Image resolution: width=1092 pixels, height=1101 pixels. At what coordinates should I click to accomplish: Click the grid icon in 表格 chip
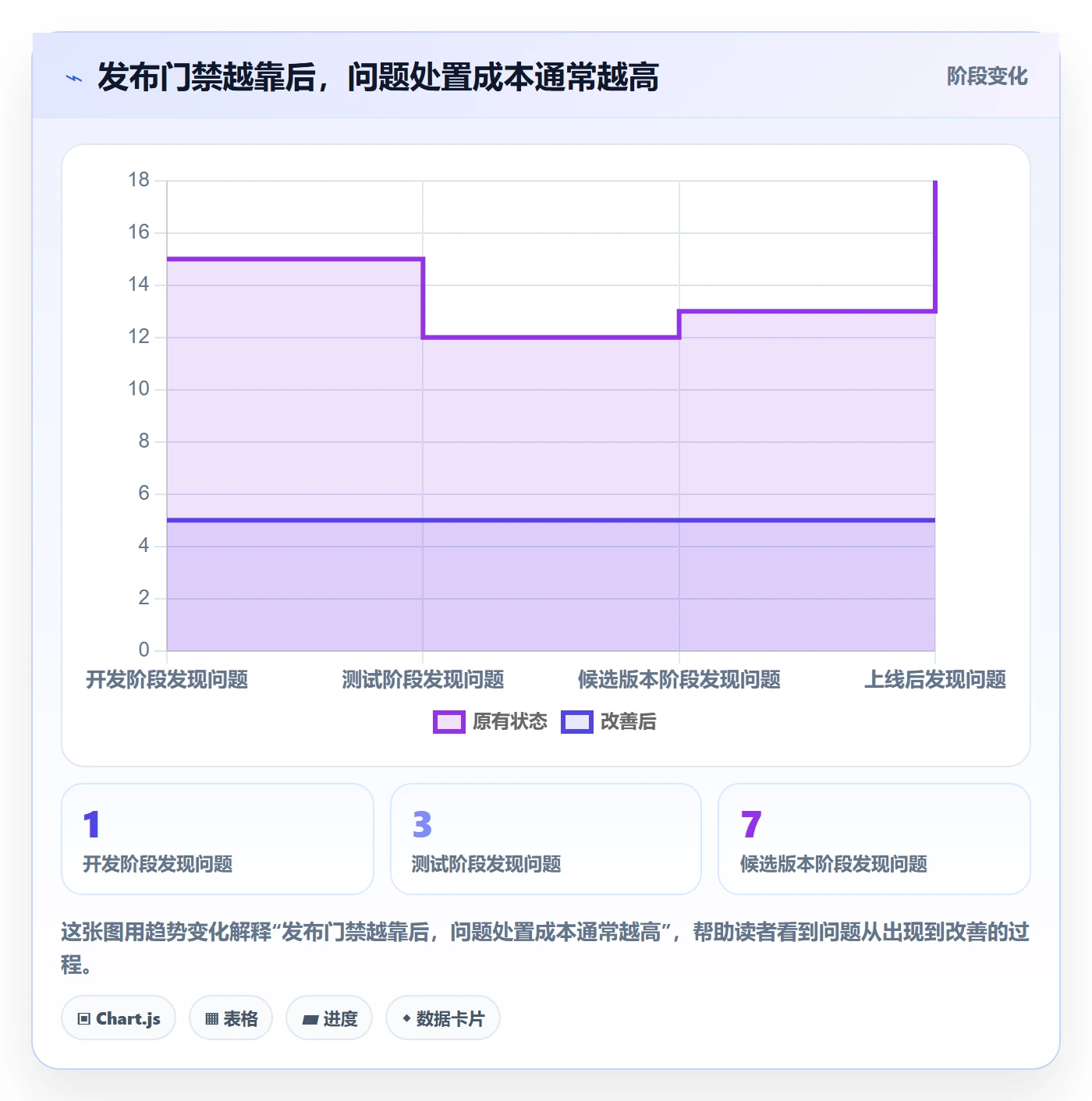point(212,1019)
